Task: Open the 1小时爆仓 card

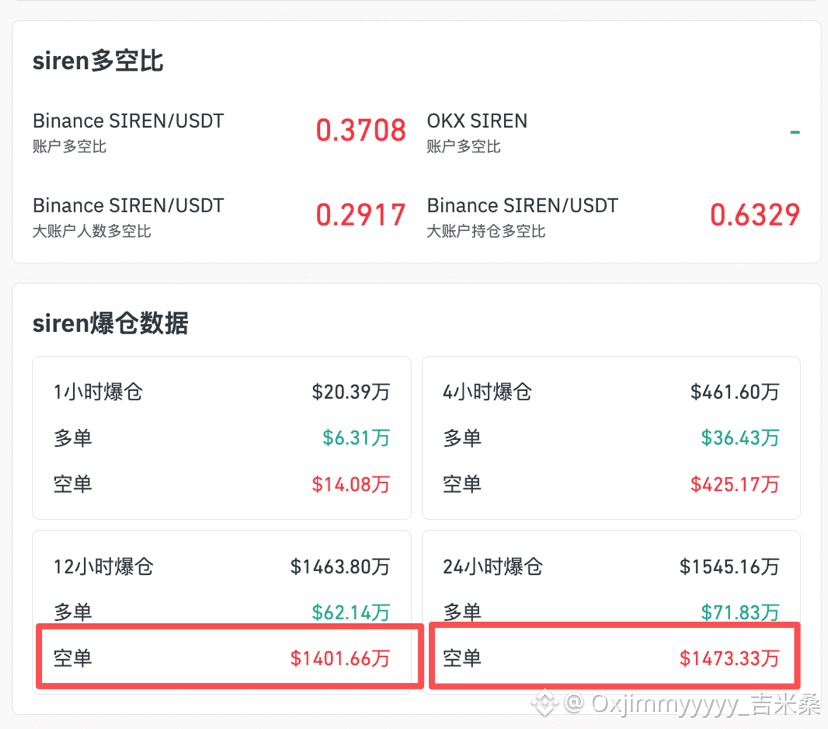Action: point(222,438)
